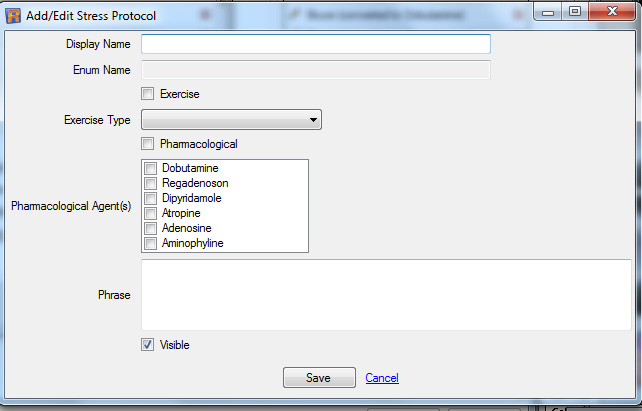
Task: Click the Display Name text field
Action: (315, 44)
